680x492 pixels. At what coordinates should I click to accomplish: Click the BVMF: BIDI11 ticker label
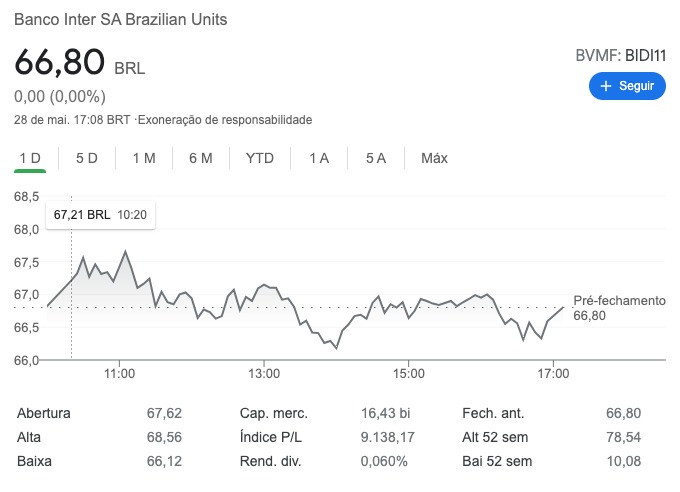[x=620, y=56]
